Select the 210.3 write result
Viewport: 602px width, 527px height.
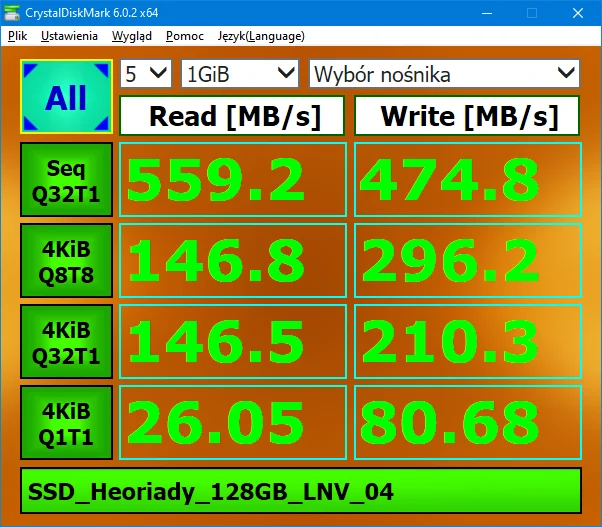click(x=468, y=342)
